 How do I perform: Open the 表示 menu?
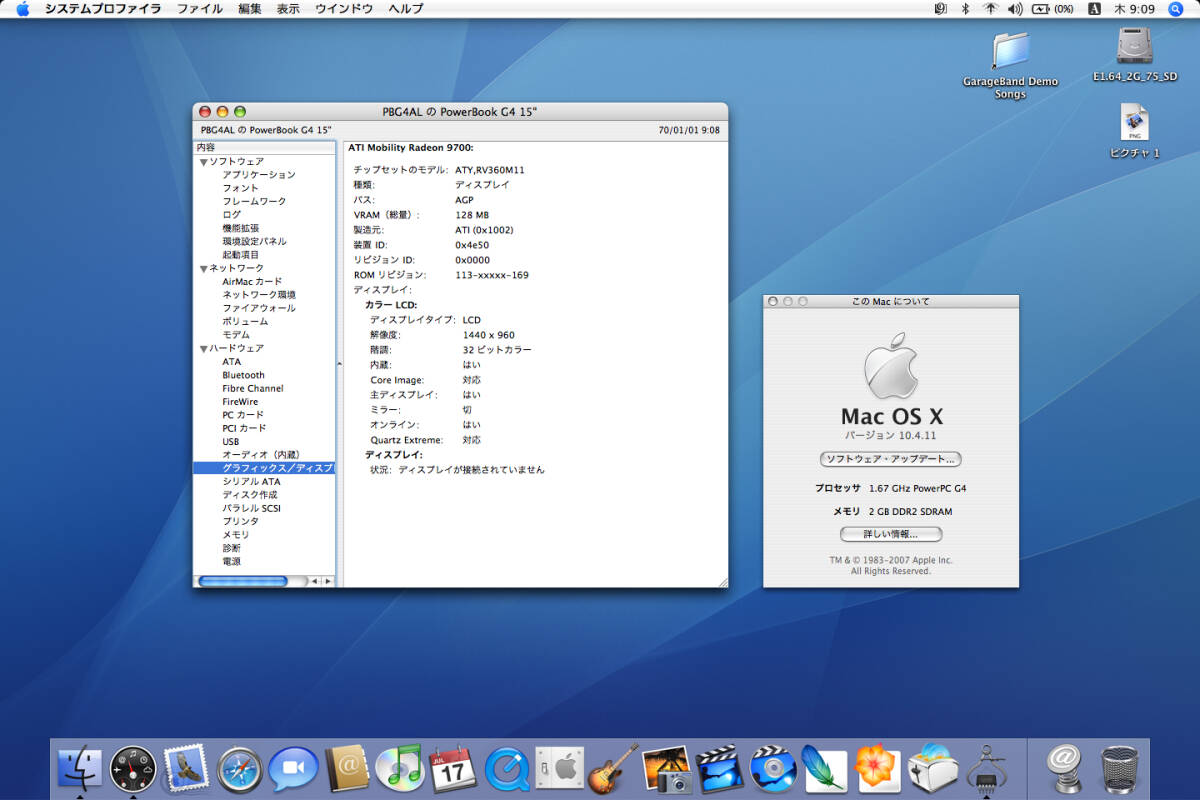pos(288,9)
